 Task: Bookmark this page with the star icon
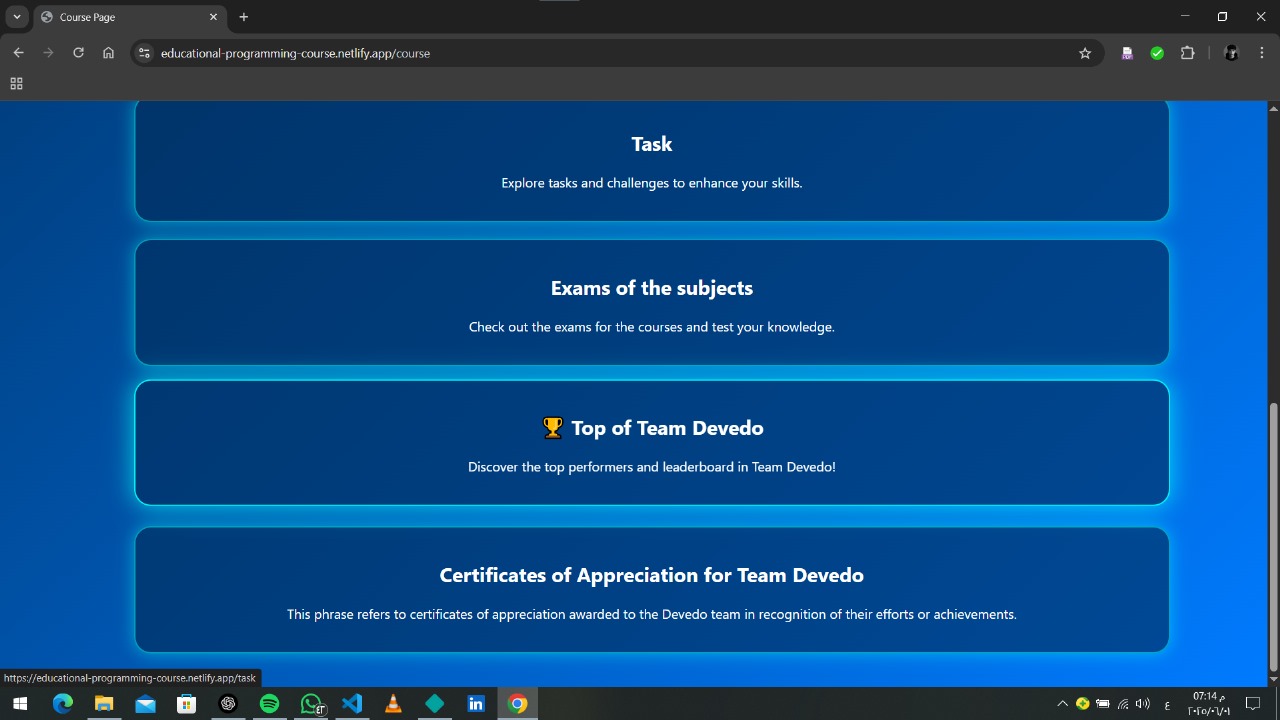coord(1085,53)
